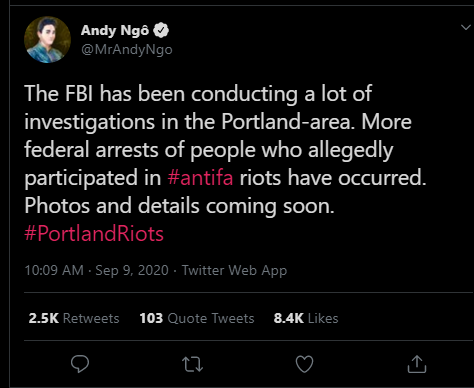Open the Andy Ngô display name link

tap(115, 30)
